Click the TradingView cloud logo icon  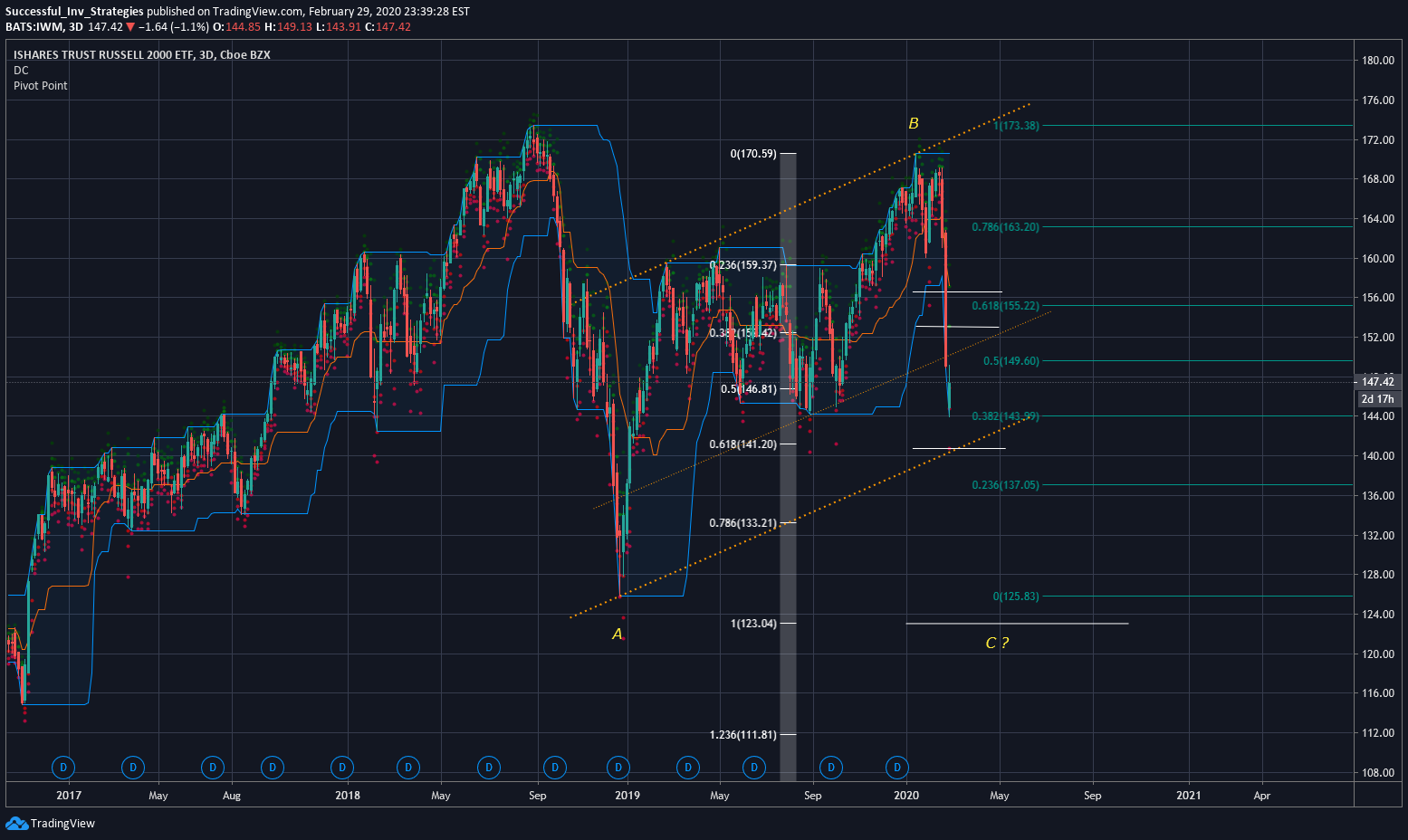tap(16, 823)
